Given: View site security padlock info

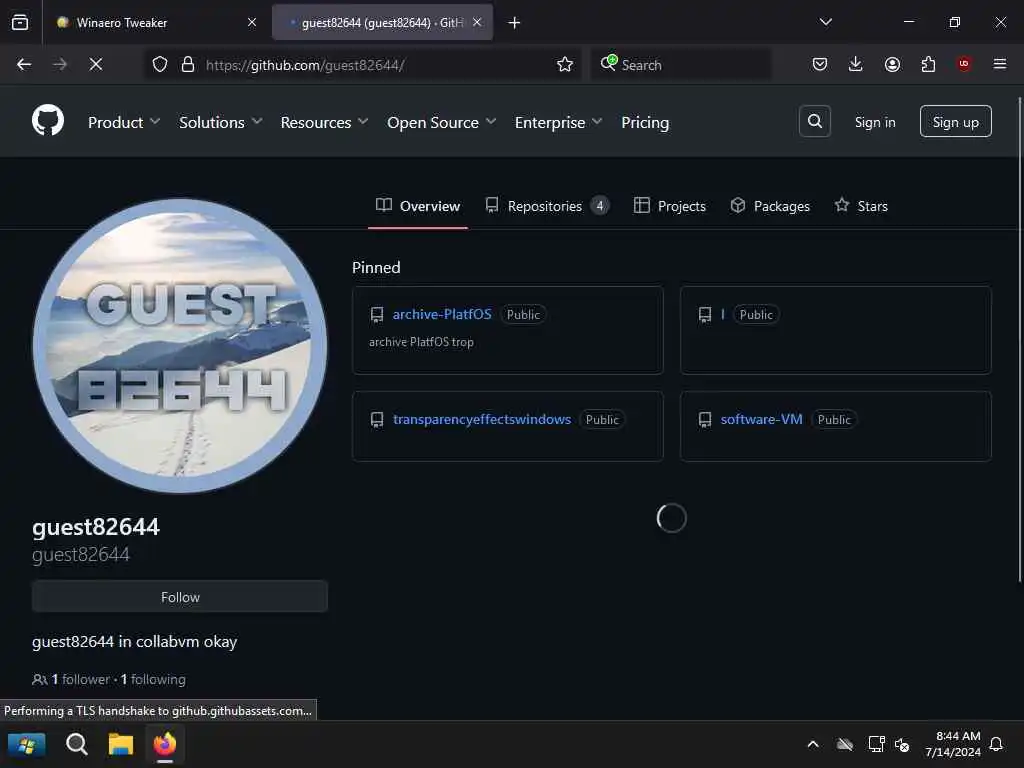Looking at the screenshot, I should point(188,64).
